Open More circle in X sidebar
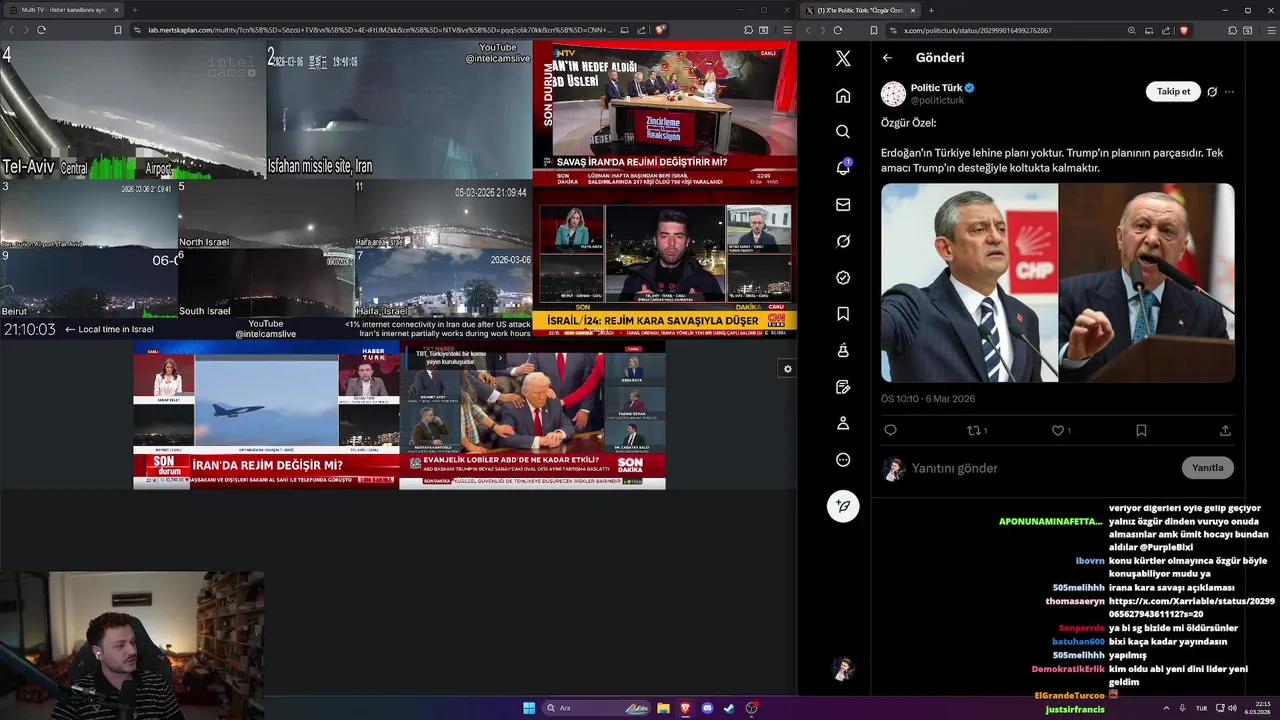 tap(843, 460)
